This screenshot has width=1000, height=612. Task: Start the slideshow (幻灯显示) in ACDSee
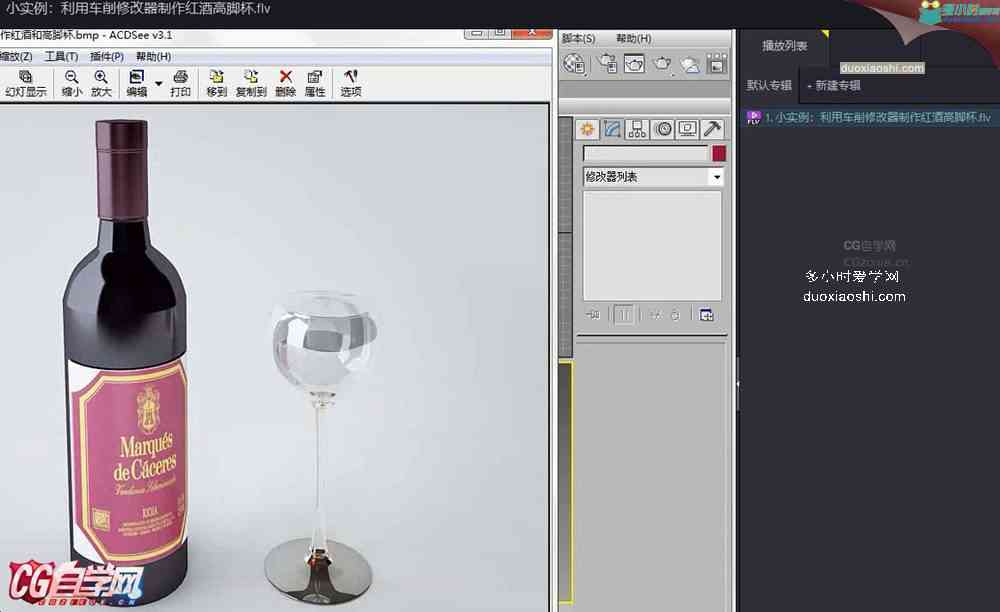tap(26, 84)
